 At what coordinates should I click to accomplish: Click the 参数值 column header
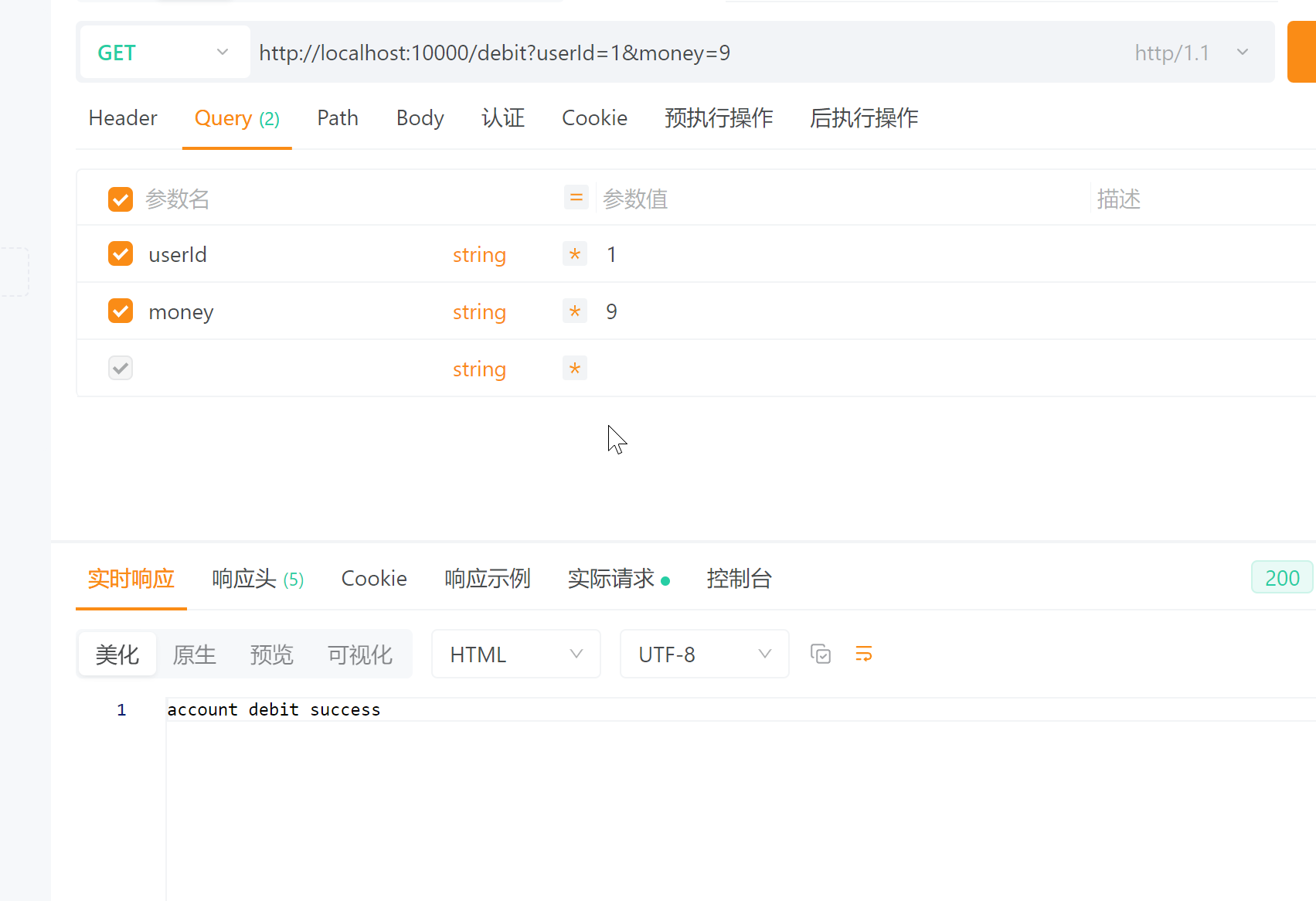(635, 199)
